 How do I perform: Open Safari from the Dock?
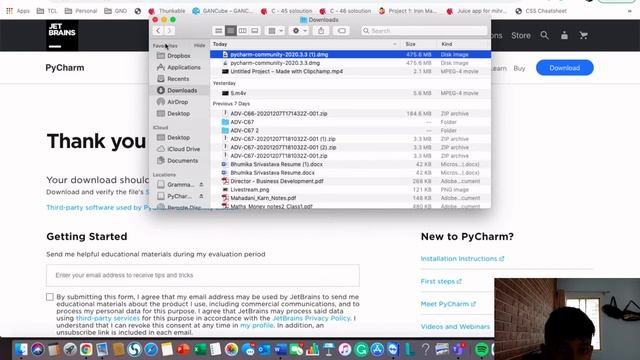tap(151, 349)
